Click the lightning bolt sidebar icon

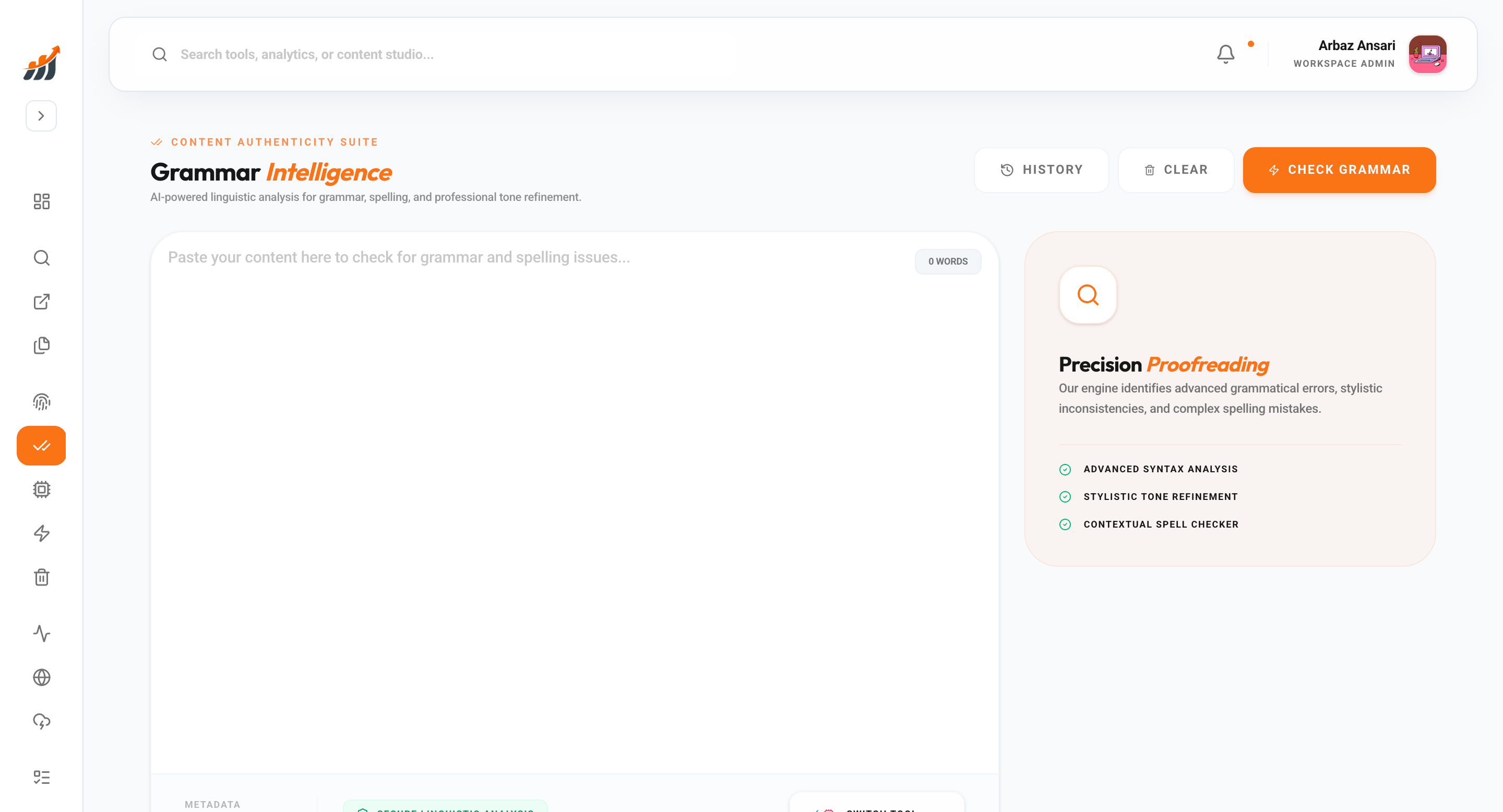tap(41, 533)
